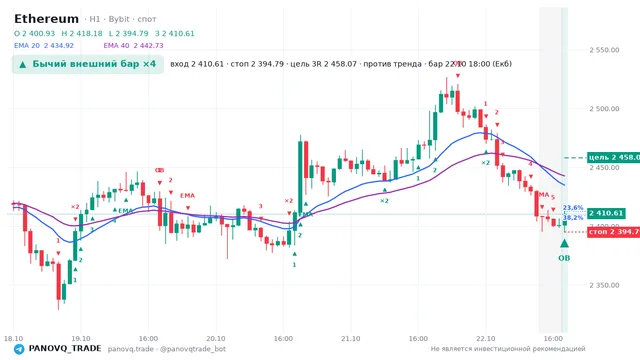
Task: Click the '20.10' date axis label
Action: [216, 339]
